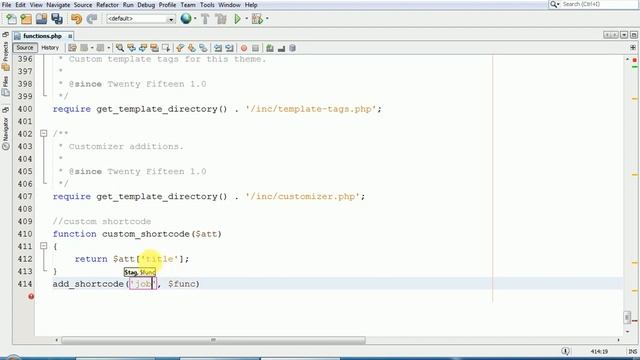Collapse the comment fold at line 402
The width and height of the screenshot is (640, 360).
tap(44, 133)
